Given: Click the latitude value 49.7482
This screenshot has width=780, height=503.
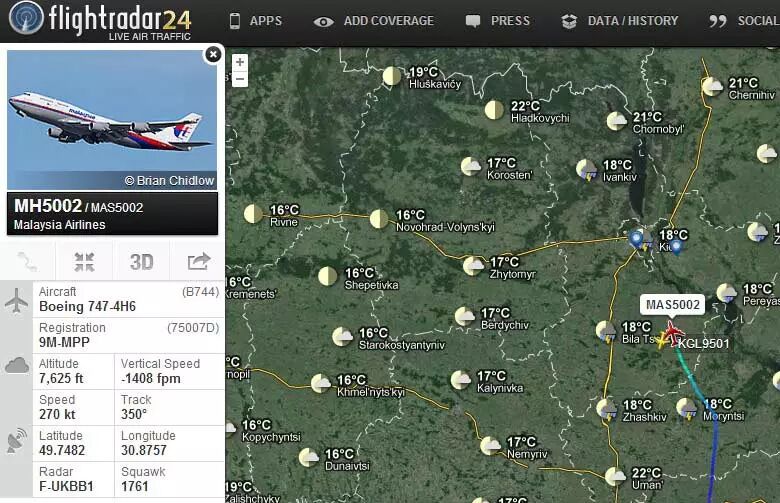Looking at the screenshot, I should [62, 450].
